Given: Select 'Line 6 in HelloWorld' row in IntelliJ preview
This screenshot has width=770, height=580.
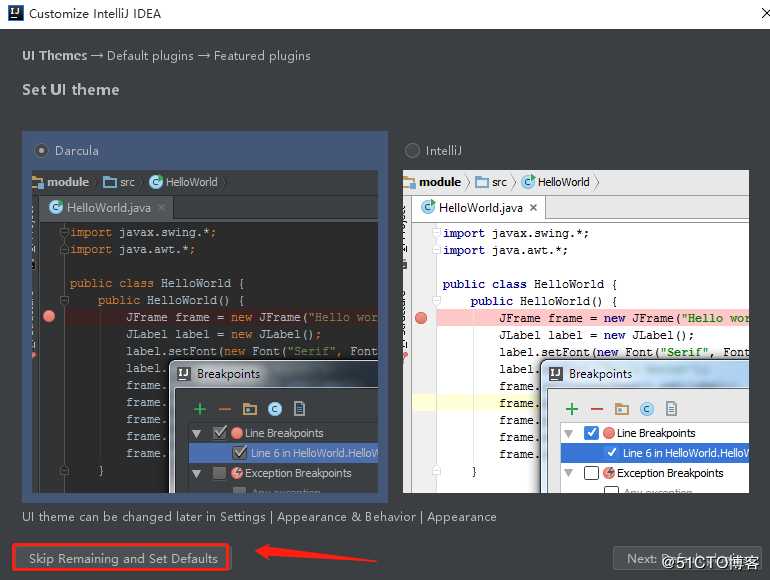Looking at the screenshot, I should coord(655,453).
